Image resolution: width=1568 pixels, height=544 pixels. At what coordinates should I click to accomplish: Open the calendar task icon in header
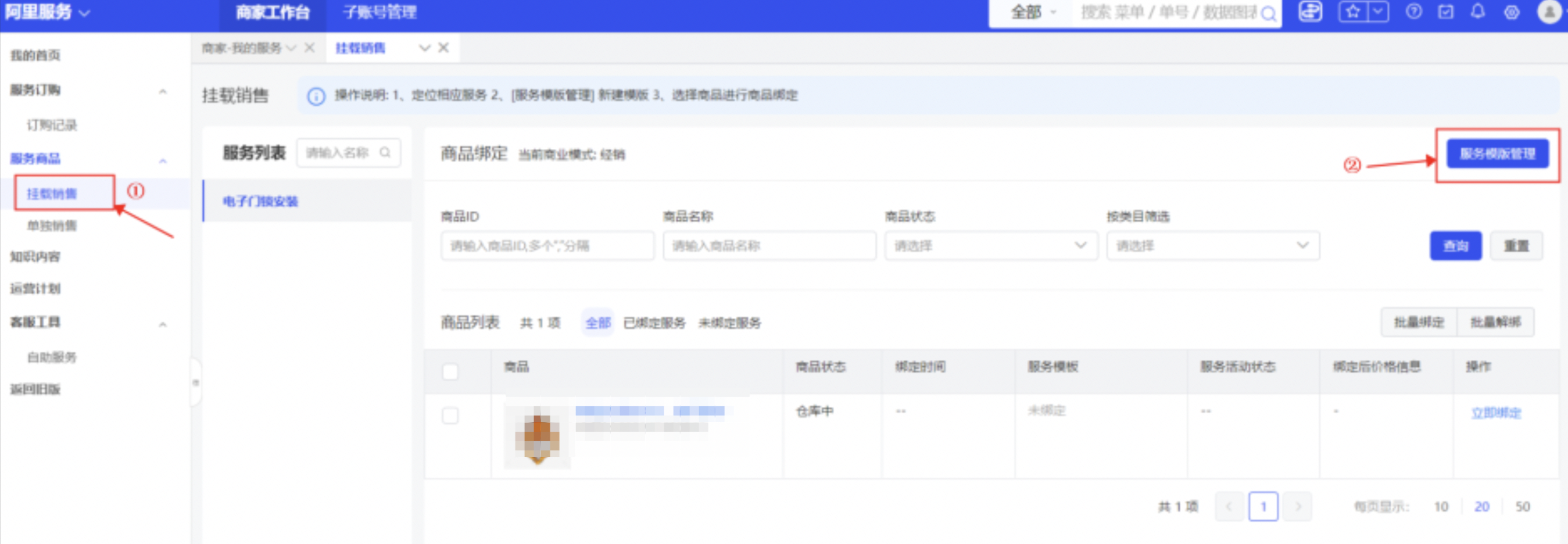[x=1445, y=12]
